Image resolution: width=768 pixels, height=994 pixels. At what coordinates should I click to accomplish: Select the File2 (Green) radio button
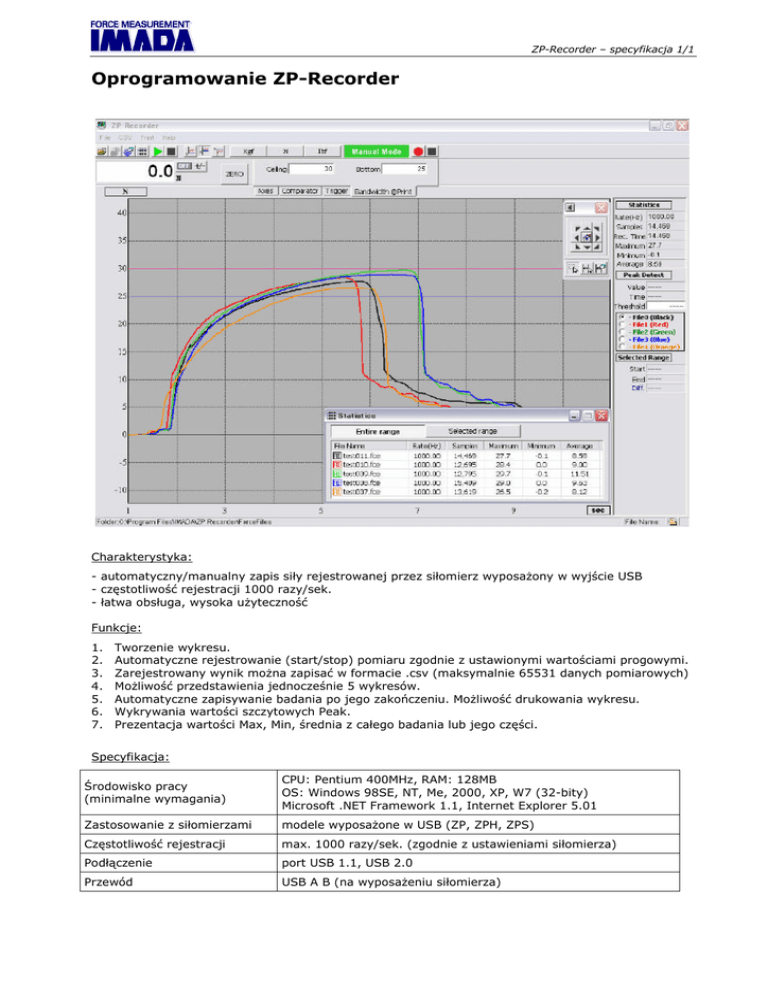coord(621,332)
